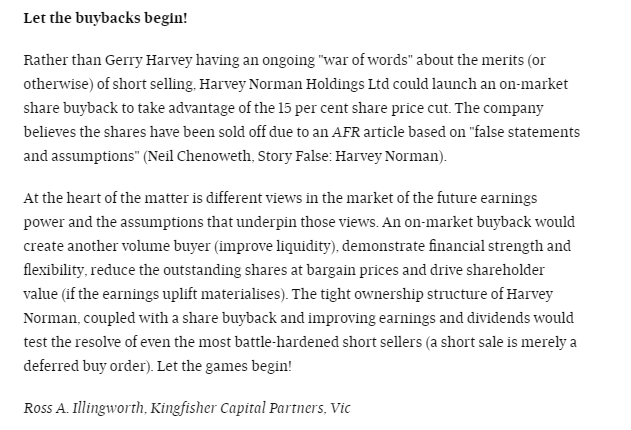
Task: Click the name "Neil Chenoweth" in parentheses
Action: point(199,156)
